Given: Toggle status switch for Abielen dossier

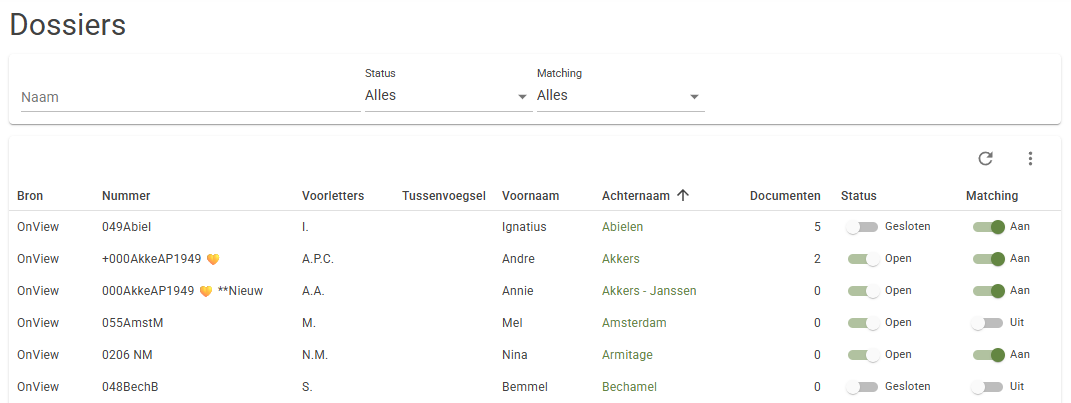Looking at the screenshot, I should click(x=861, y=227).
